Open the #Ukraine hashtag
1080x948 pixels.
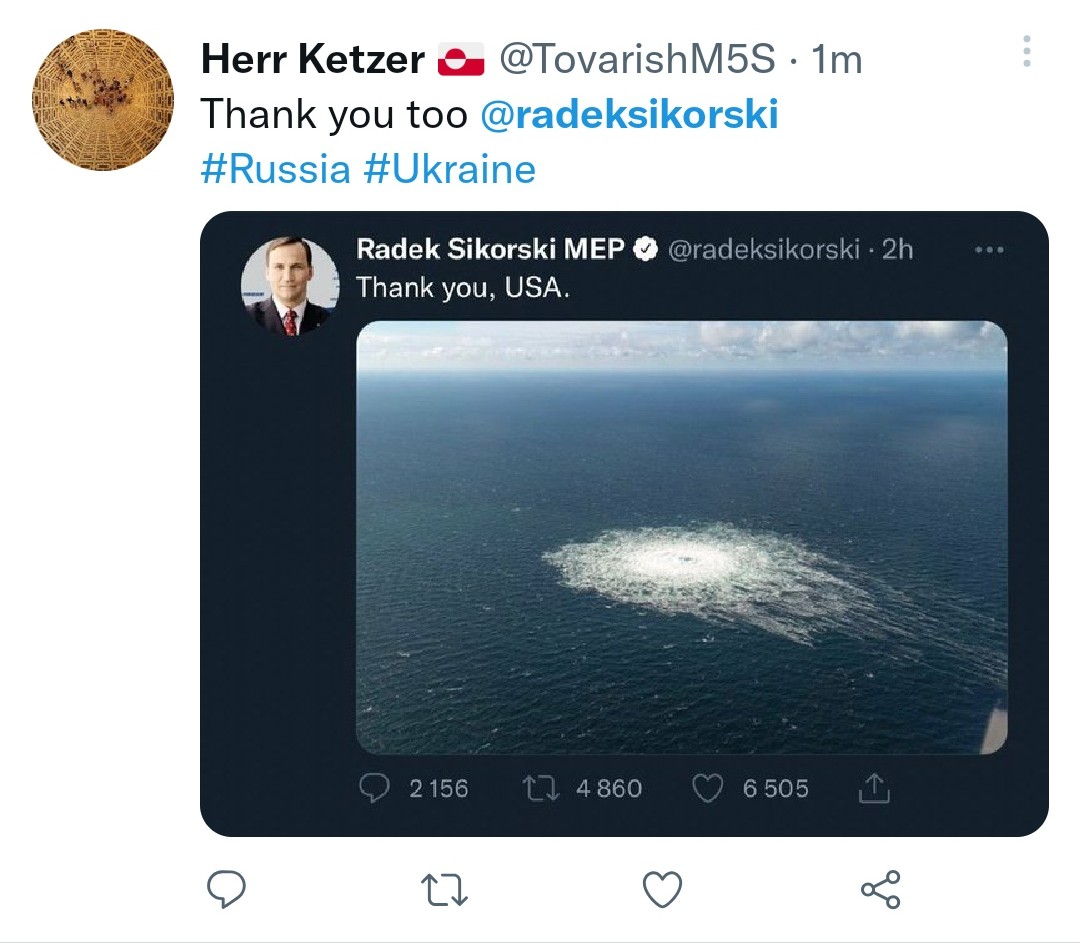pyautogui.click(x=449, y=169)
